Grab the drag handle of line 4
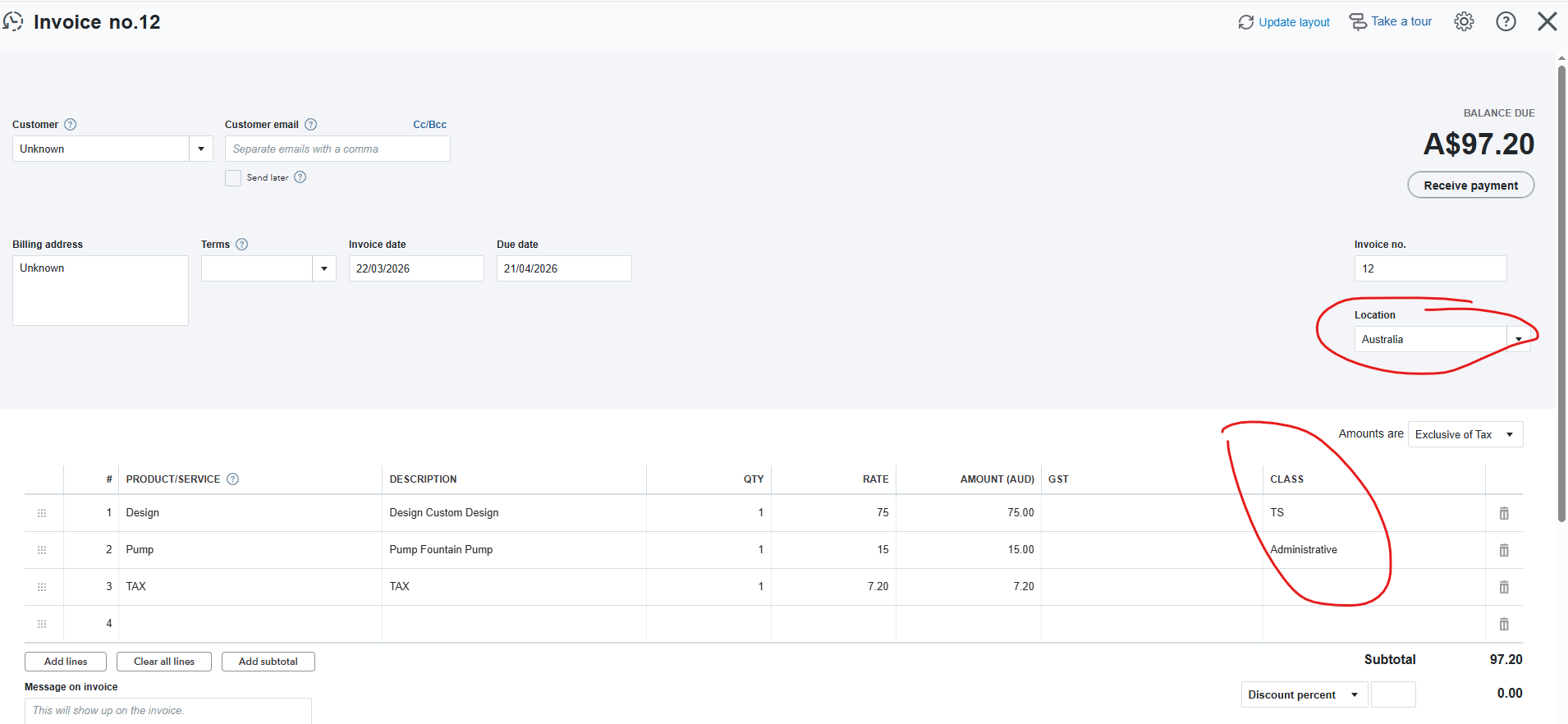This screenshot has height=724, width=1568. (x=42, y=624)
